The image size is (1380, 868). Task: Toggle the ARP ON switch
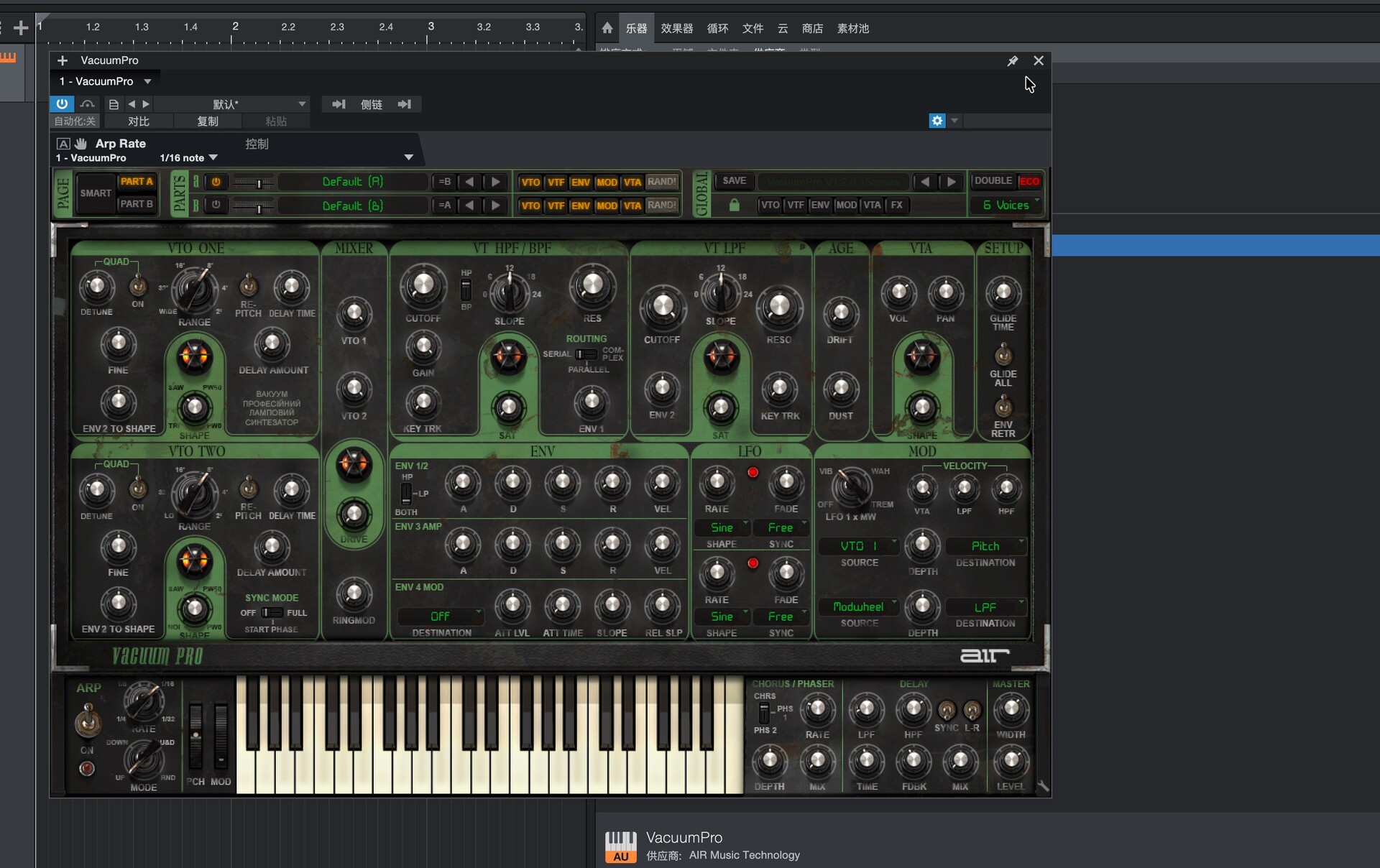pos(88,721)
